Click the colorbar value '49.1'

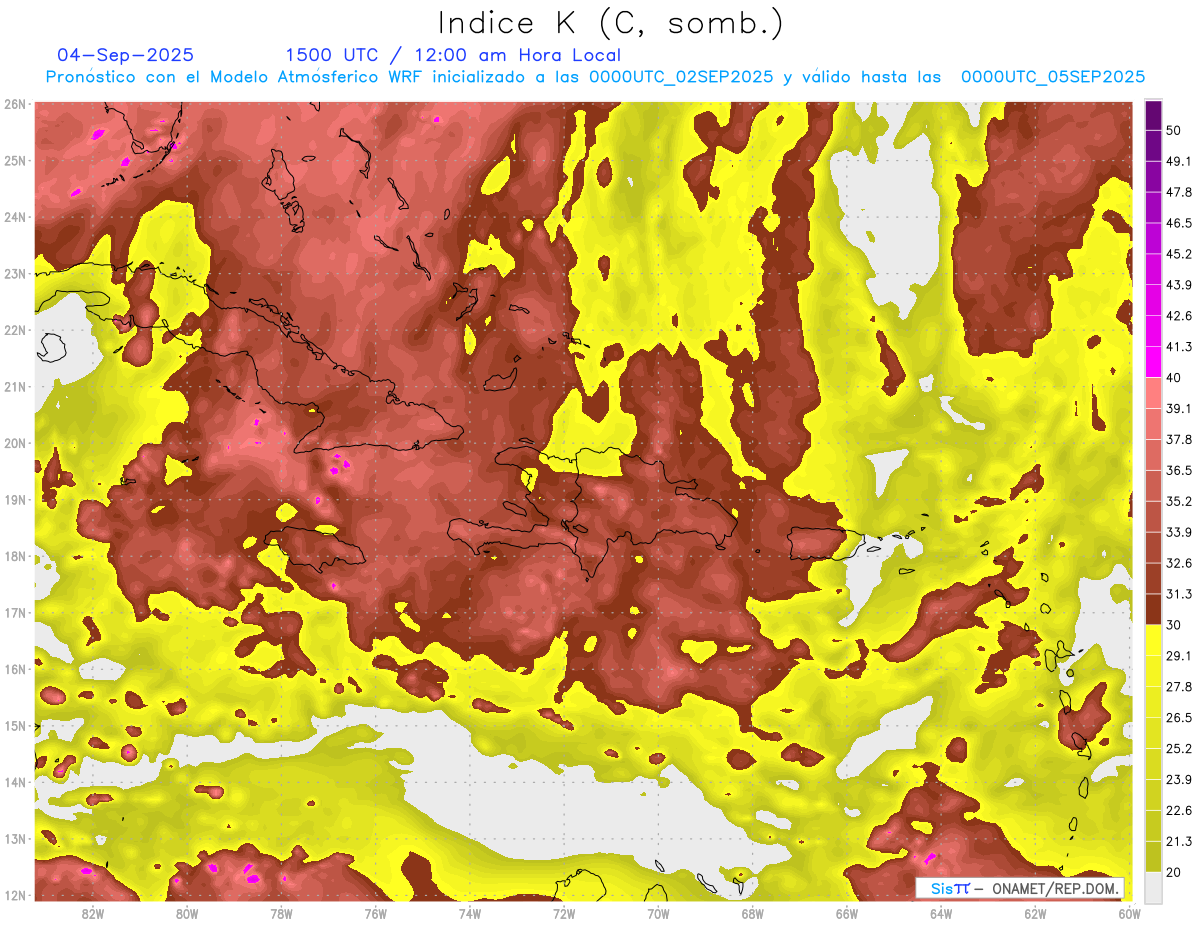pos(1178,161)
